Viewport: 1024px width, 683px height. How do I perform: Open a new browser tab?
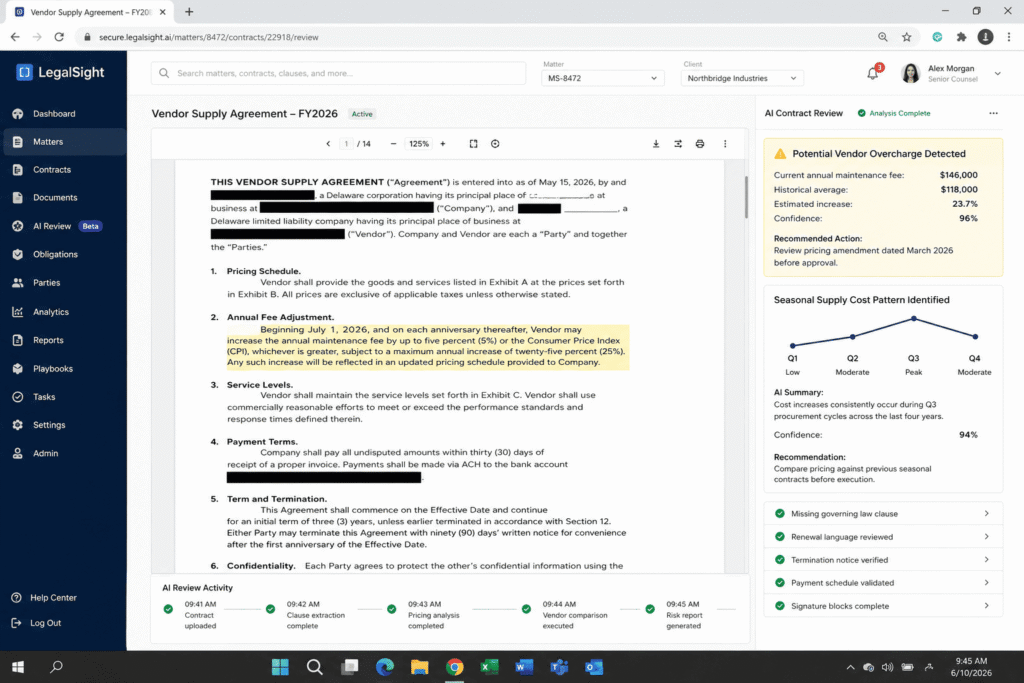tap(189, 12)
